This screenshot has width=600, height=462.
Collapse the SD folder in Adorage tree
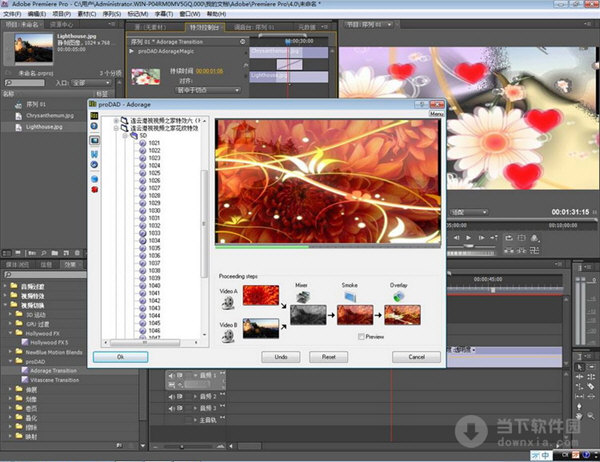(x=125, y=135)
